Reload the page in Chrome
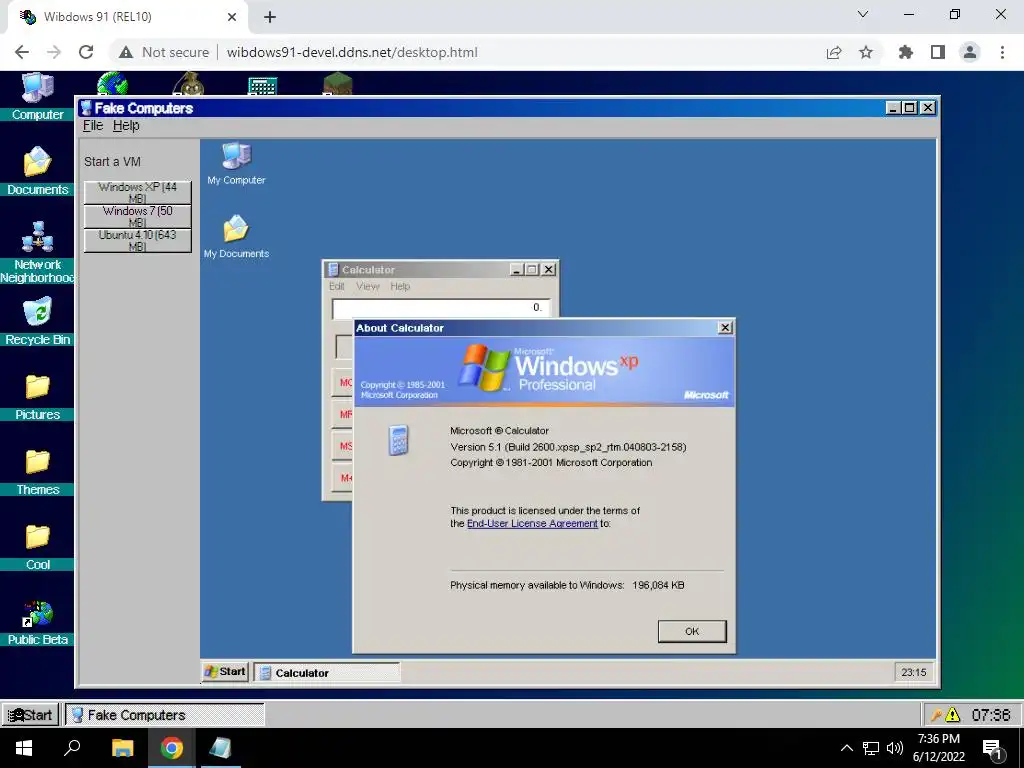Screen dimensions: 1024x768 86,52
